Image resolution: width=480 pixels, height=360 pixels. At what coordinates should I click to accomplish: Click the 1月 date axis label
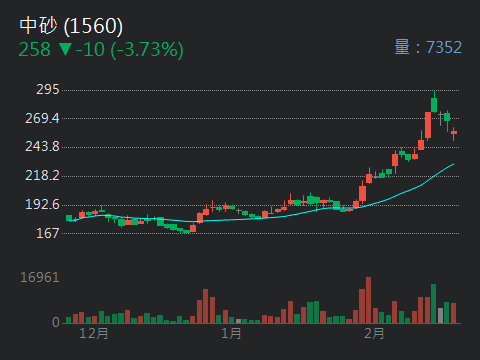coord(231,333)
